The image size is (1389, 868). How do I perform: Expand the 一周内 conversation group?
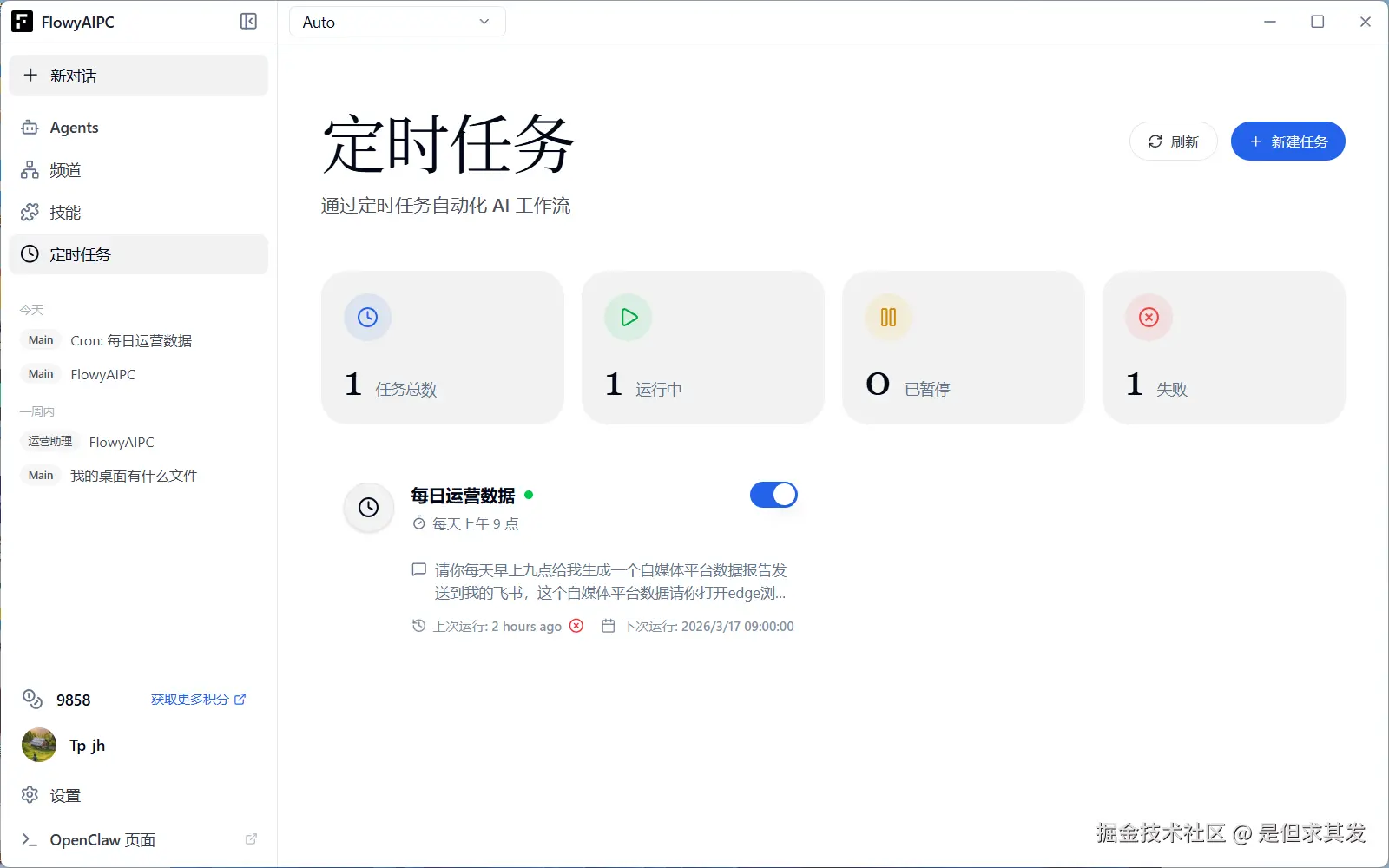coord(36,411)
